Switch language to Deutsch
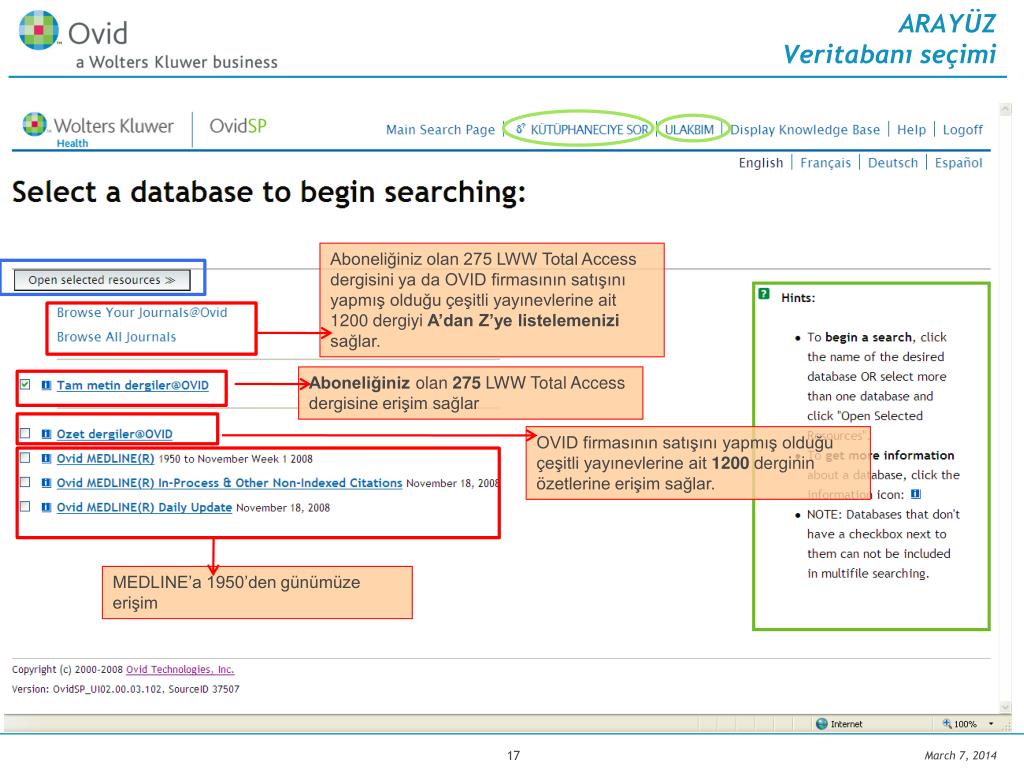 coord(893,163)
